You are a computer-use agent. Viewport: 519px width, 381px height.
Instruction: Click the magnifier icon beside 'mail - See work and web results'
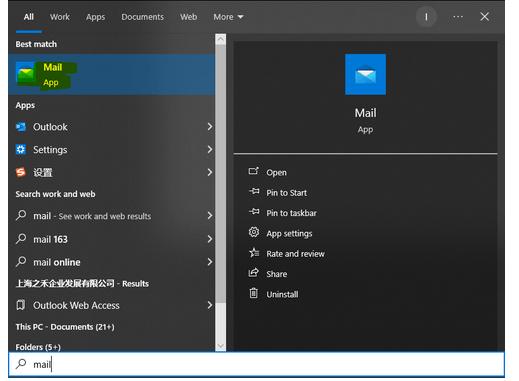click(21, 215)
